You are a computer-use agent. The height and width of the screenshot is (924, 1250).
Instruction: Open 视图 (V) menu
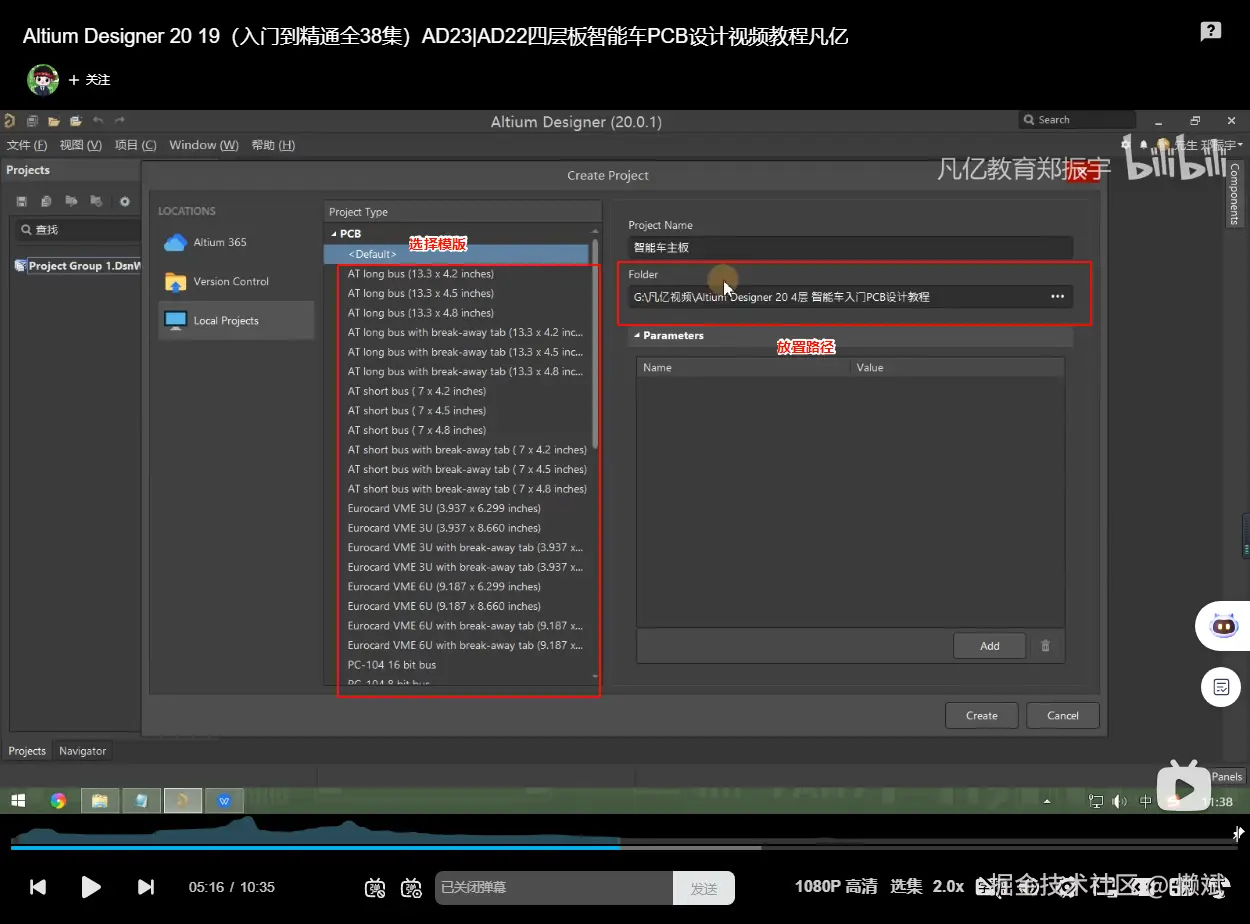pyautogui.click(x=81, y=145)
